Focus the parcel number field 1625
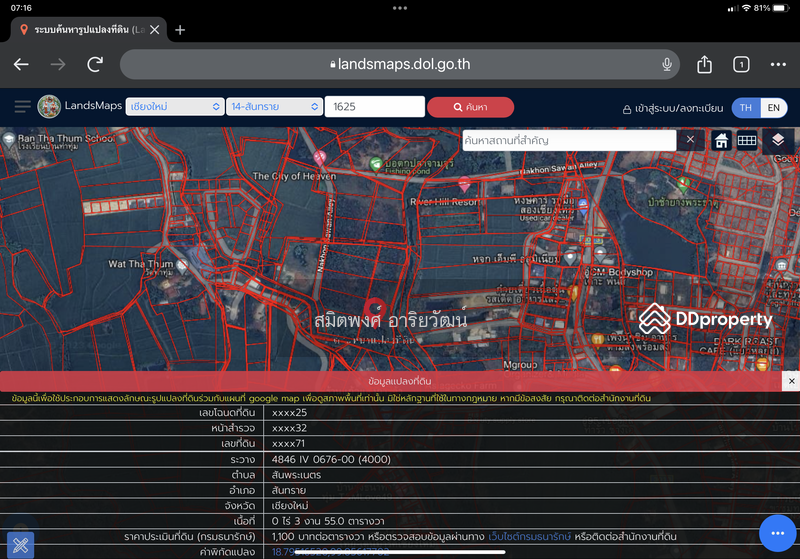This screenshot has width=800, height=559. point(374,107)
